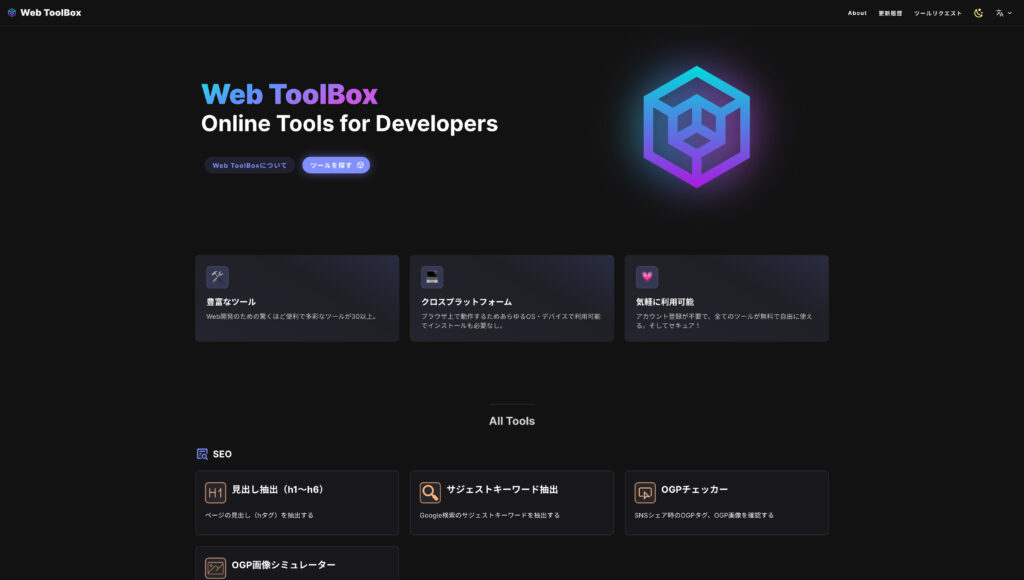
Task: Click the wrench icon above 豊富なツール
Action: (215, 276)
